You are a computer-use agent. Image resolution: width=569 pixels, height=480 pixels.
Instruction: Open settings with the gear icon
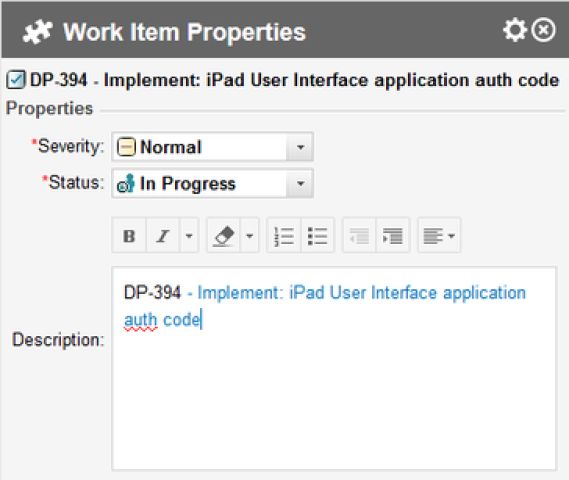tap(515, 30)
